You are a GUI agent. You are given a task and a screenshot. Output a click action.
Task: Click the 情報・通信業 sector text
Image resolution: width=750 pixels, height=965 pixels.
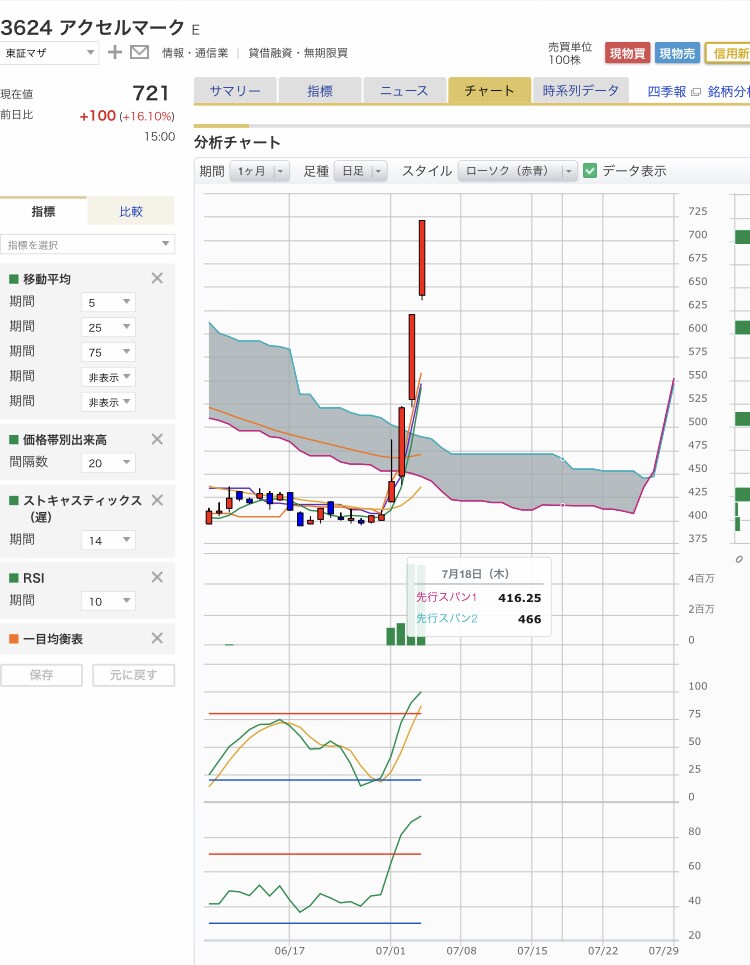[x=195, y=53]
